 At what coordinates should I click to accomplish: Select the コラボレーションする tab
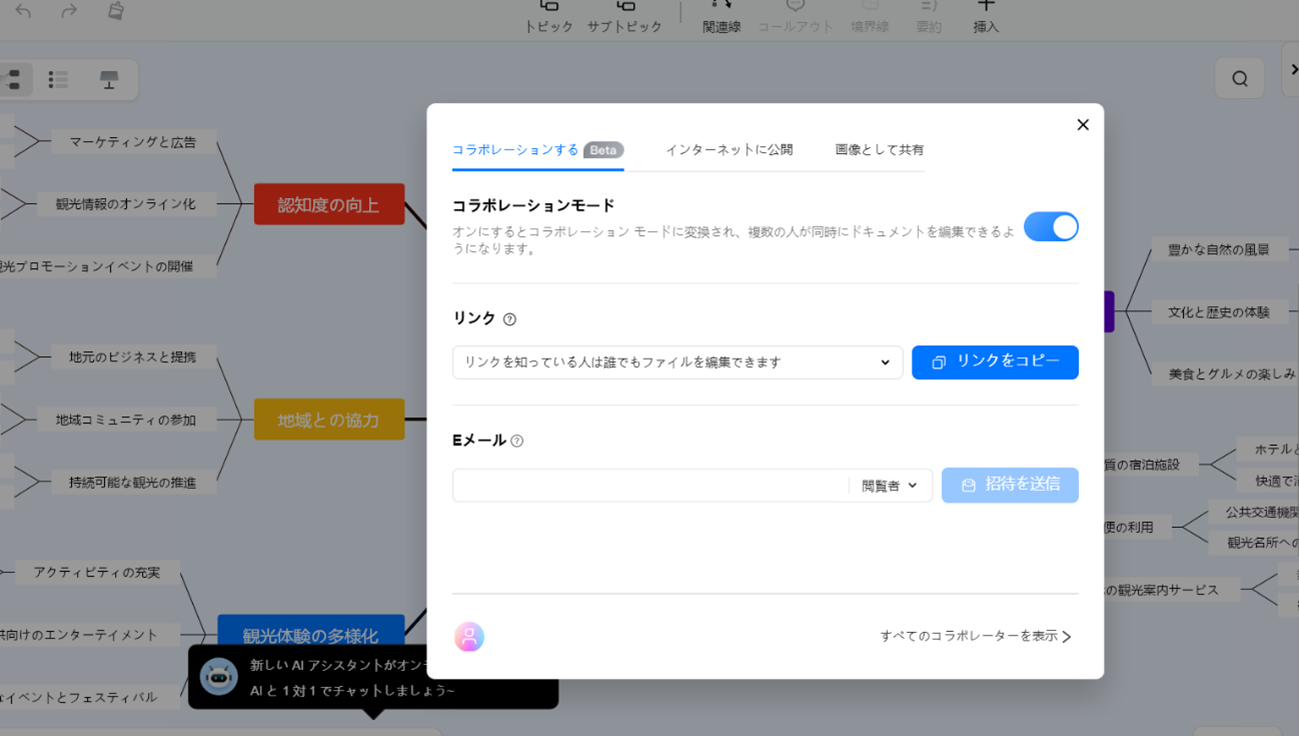pyautogui.click(x=538, y=150)
